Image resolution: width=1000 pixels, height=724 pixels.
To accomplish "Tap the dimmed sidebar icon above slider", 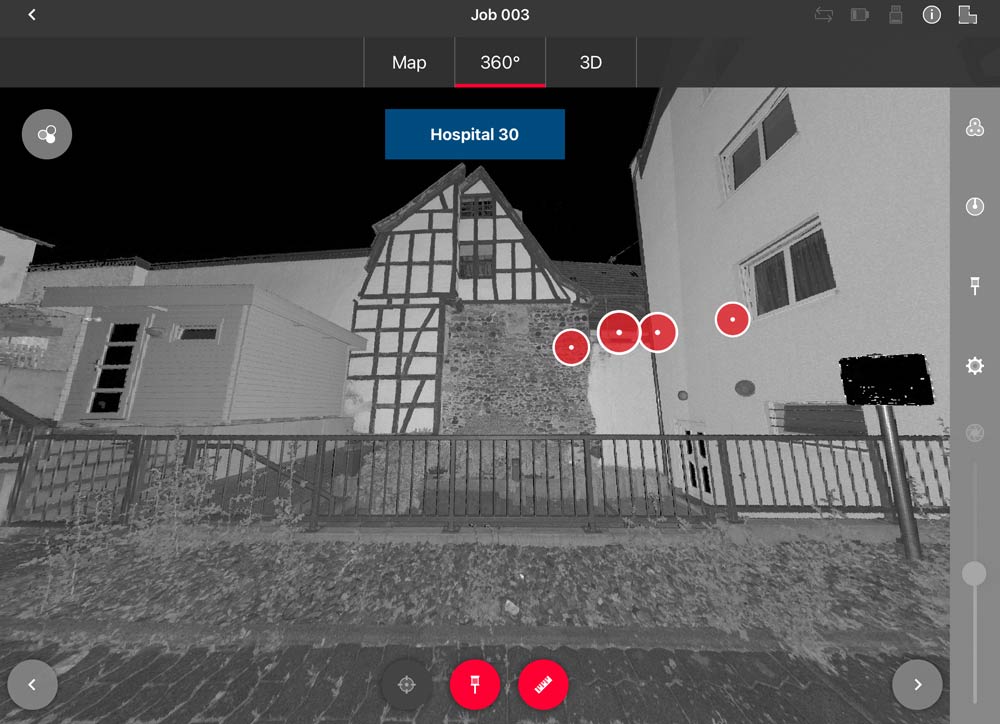I will tap(974, 433).
